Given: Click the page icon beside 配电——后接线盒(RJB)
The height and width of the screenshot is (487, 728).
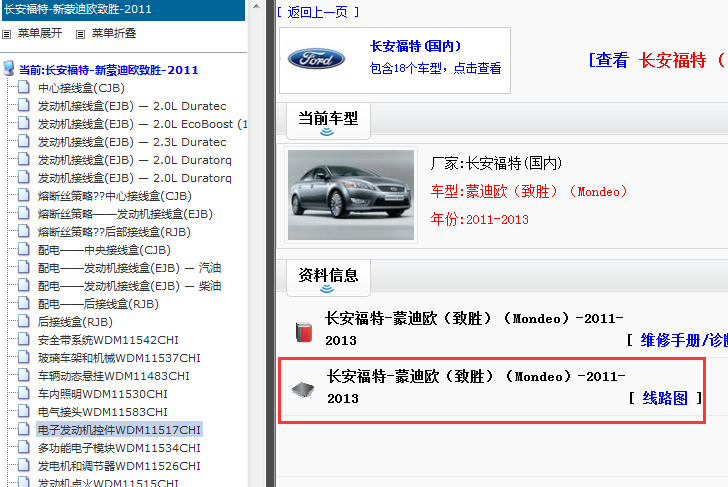Looking at the screenshot, I should (24, 303).
